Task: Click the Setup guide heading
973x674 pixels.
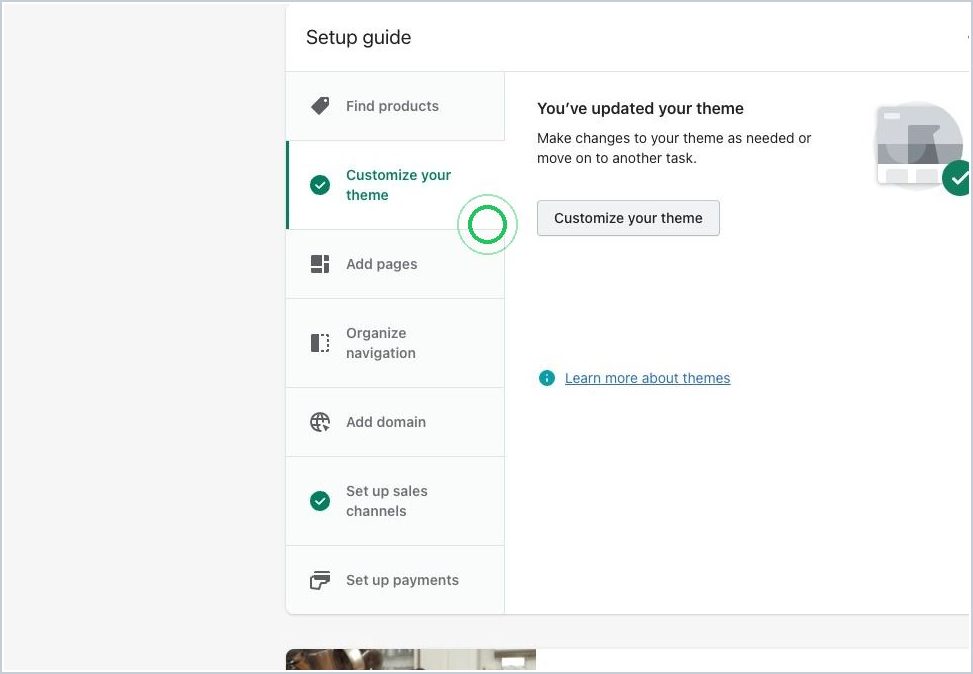Action: (359, 37)
